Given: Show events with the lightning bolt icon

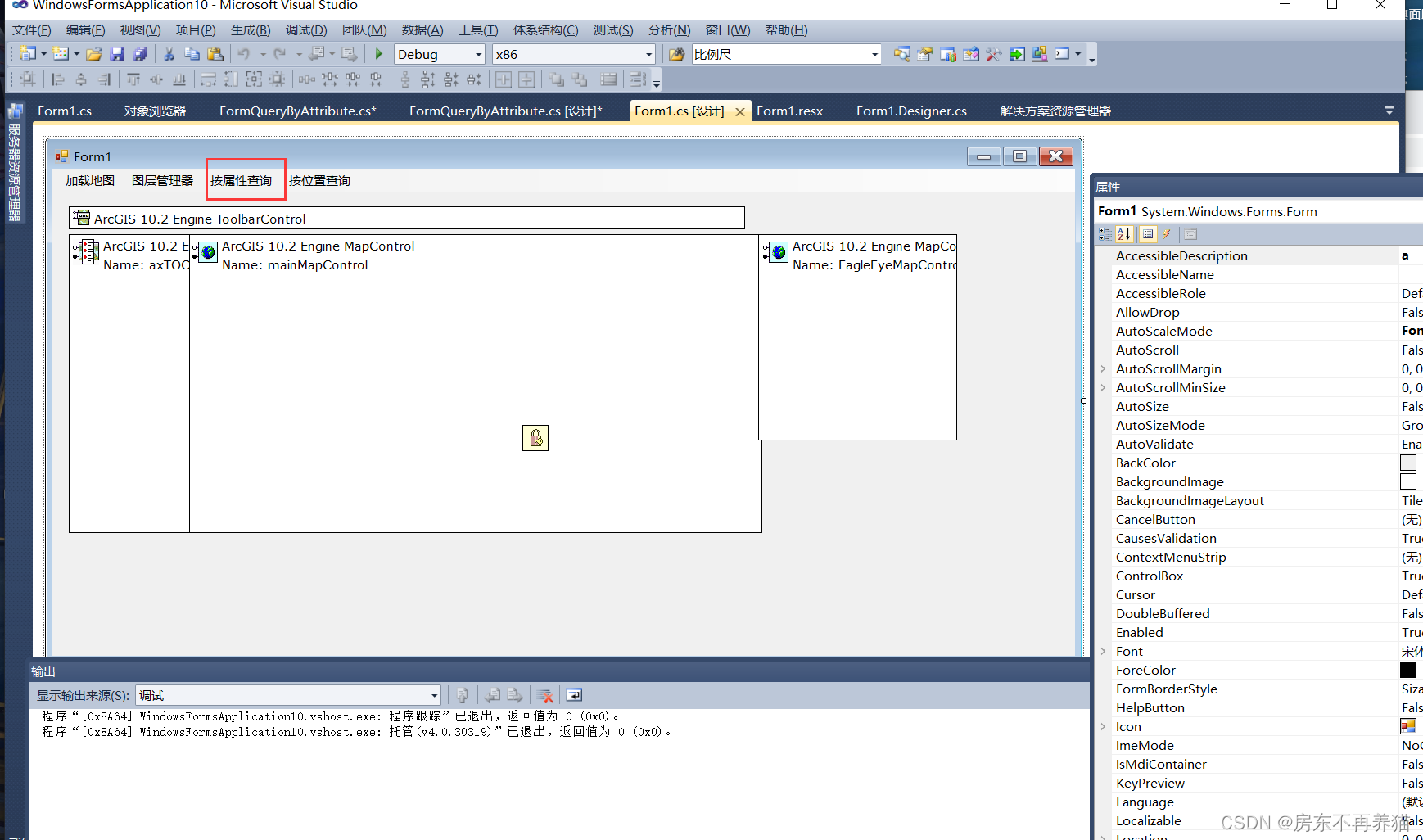Looking at the screenshot, I should tap(1167, 234).
